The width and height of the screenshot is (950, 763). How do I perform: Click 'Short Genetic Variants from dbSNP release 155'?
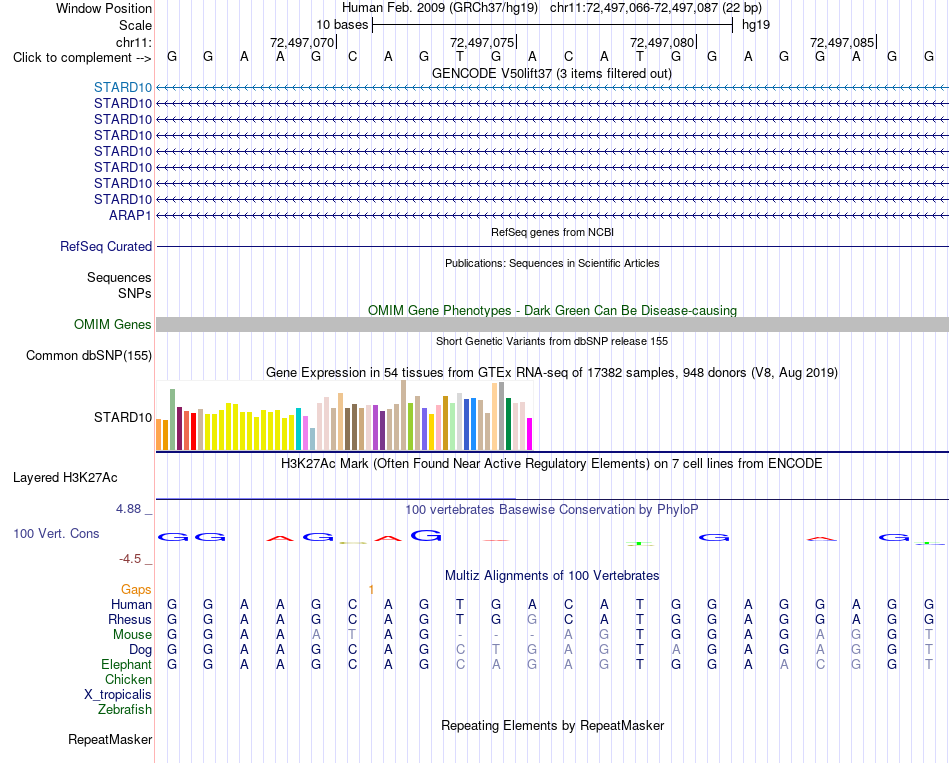click(552, 341)
